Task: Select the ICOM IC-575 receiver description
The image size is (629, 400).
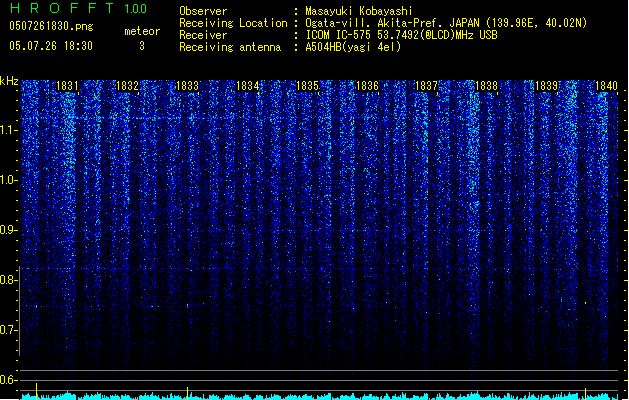Action: (x=401, y=35)
